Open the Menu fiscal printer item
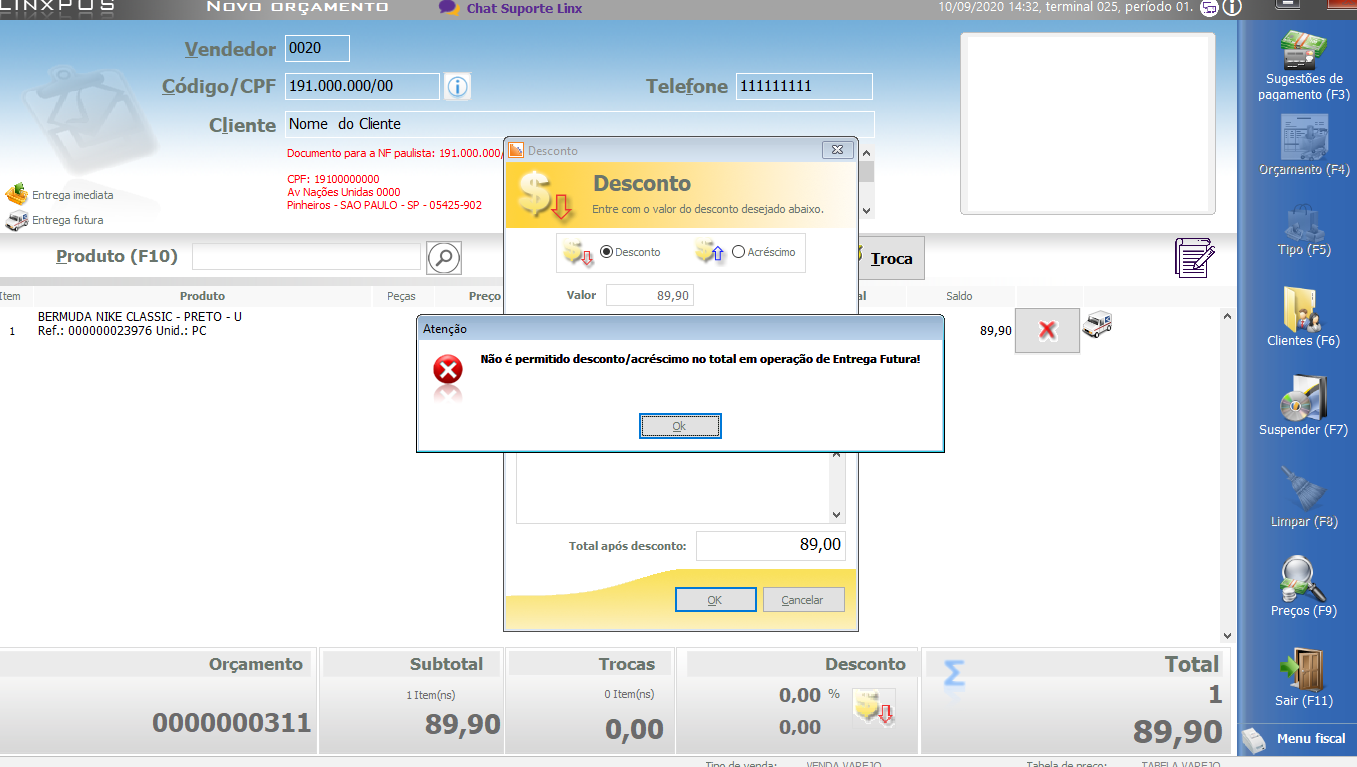The width and height of the screenshot is (1357, 767). [1295, 739]
